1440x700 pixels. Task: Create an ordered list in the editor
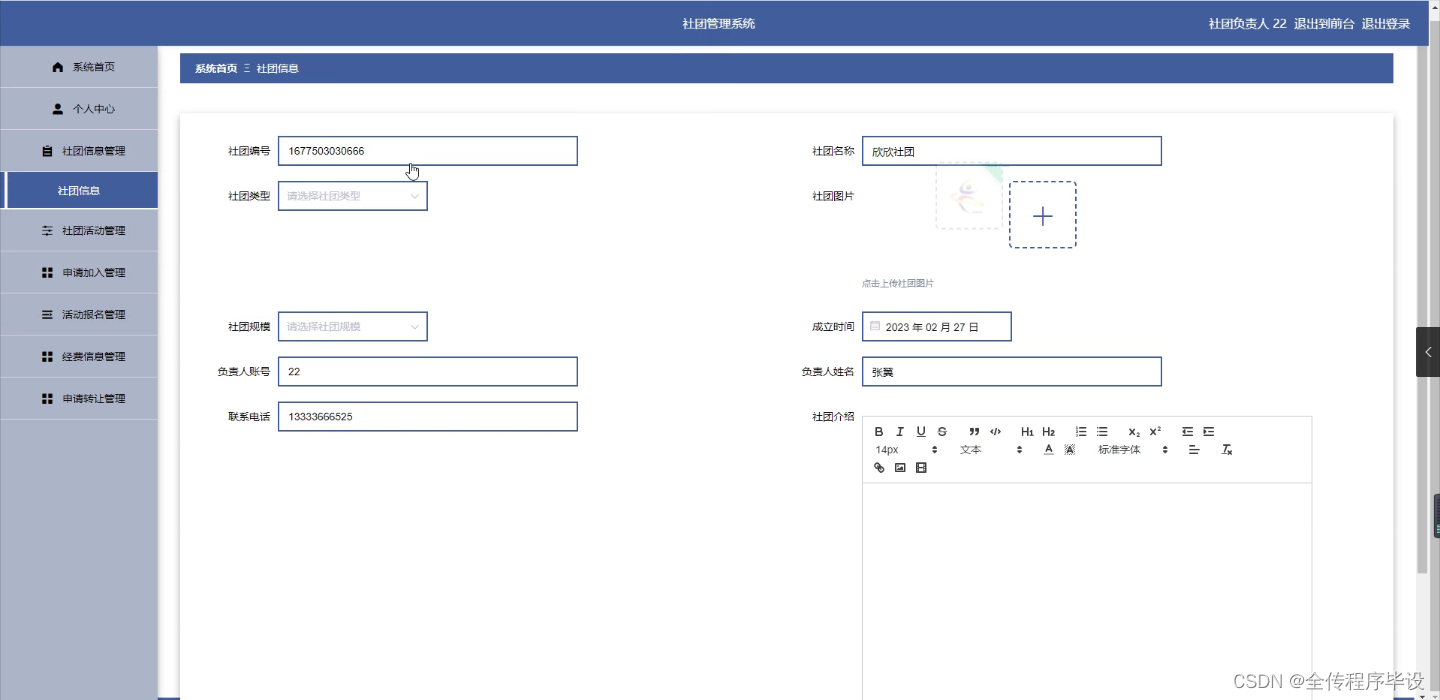coord(1080,431)
